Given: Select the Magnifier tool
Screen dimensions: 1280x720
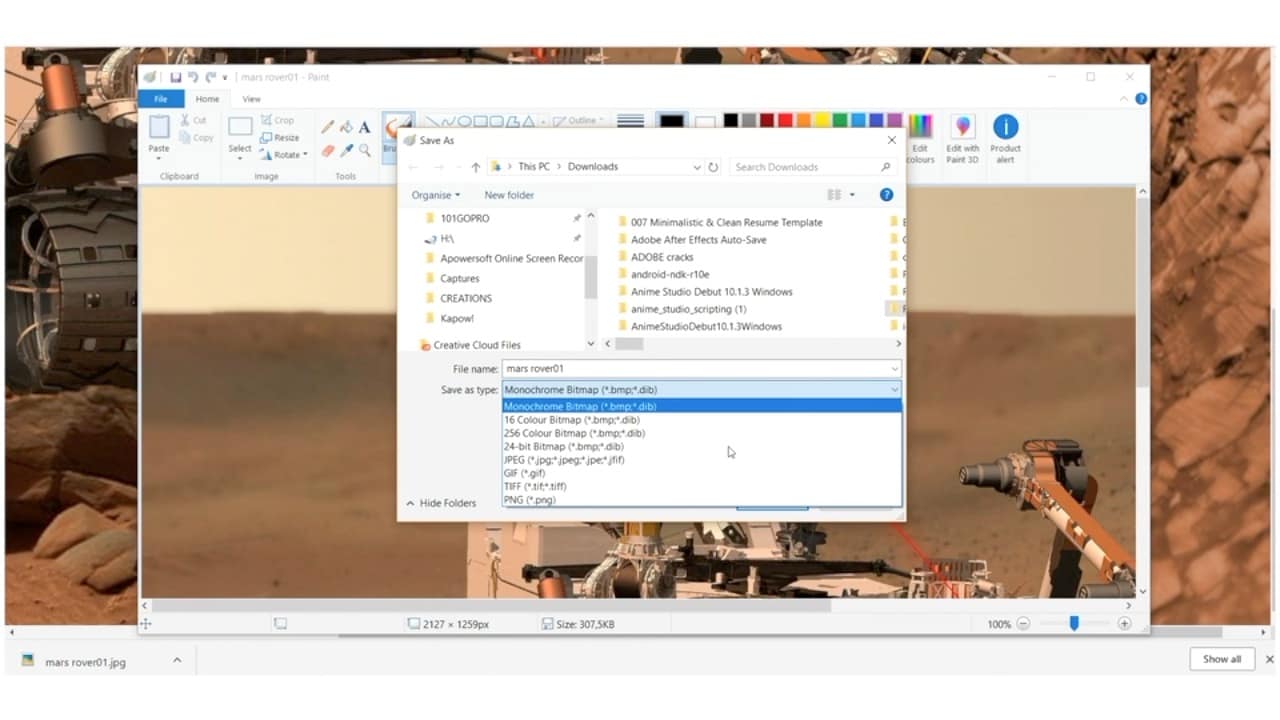Looking at the screenshot, I should point(363,149).
